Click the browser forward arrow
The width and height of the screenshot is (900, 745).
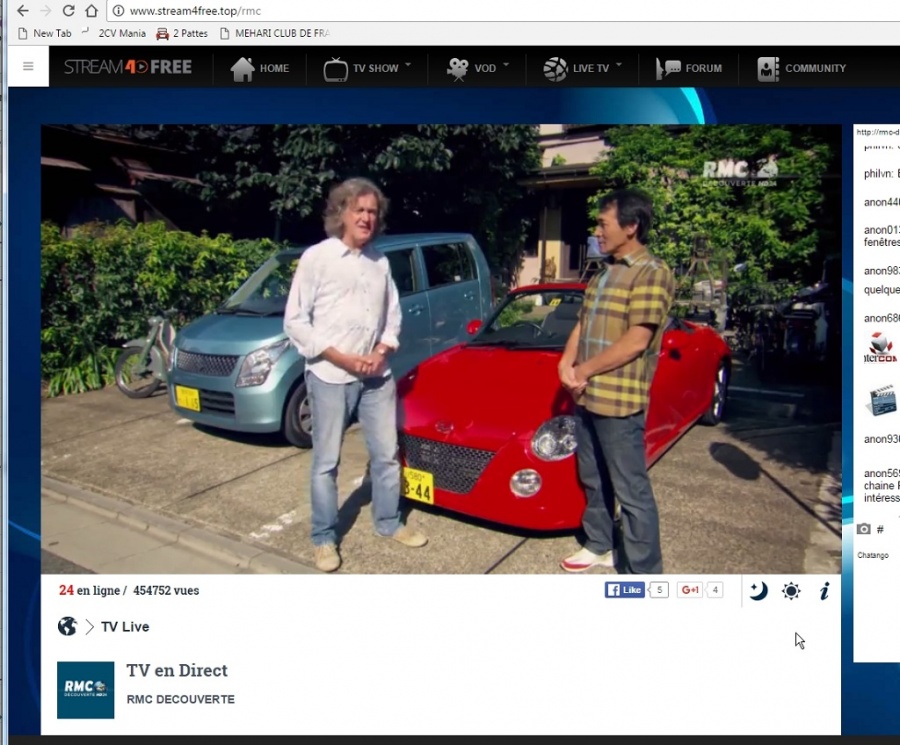pos(45,11)
